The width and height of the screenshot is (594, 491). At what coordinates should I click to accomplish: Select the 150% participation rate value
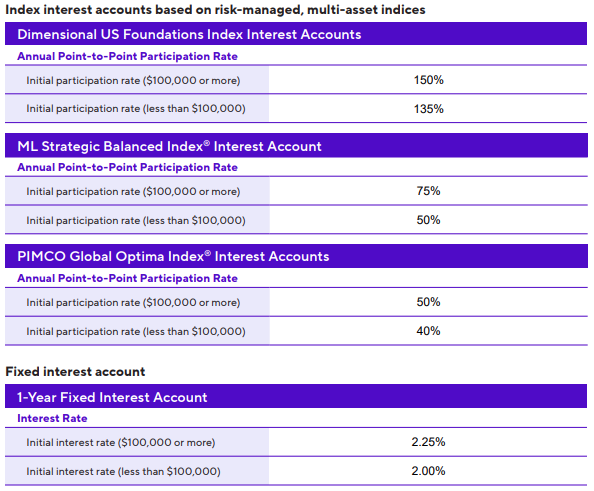click(x=428, y=80)
